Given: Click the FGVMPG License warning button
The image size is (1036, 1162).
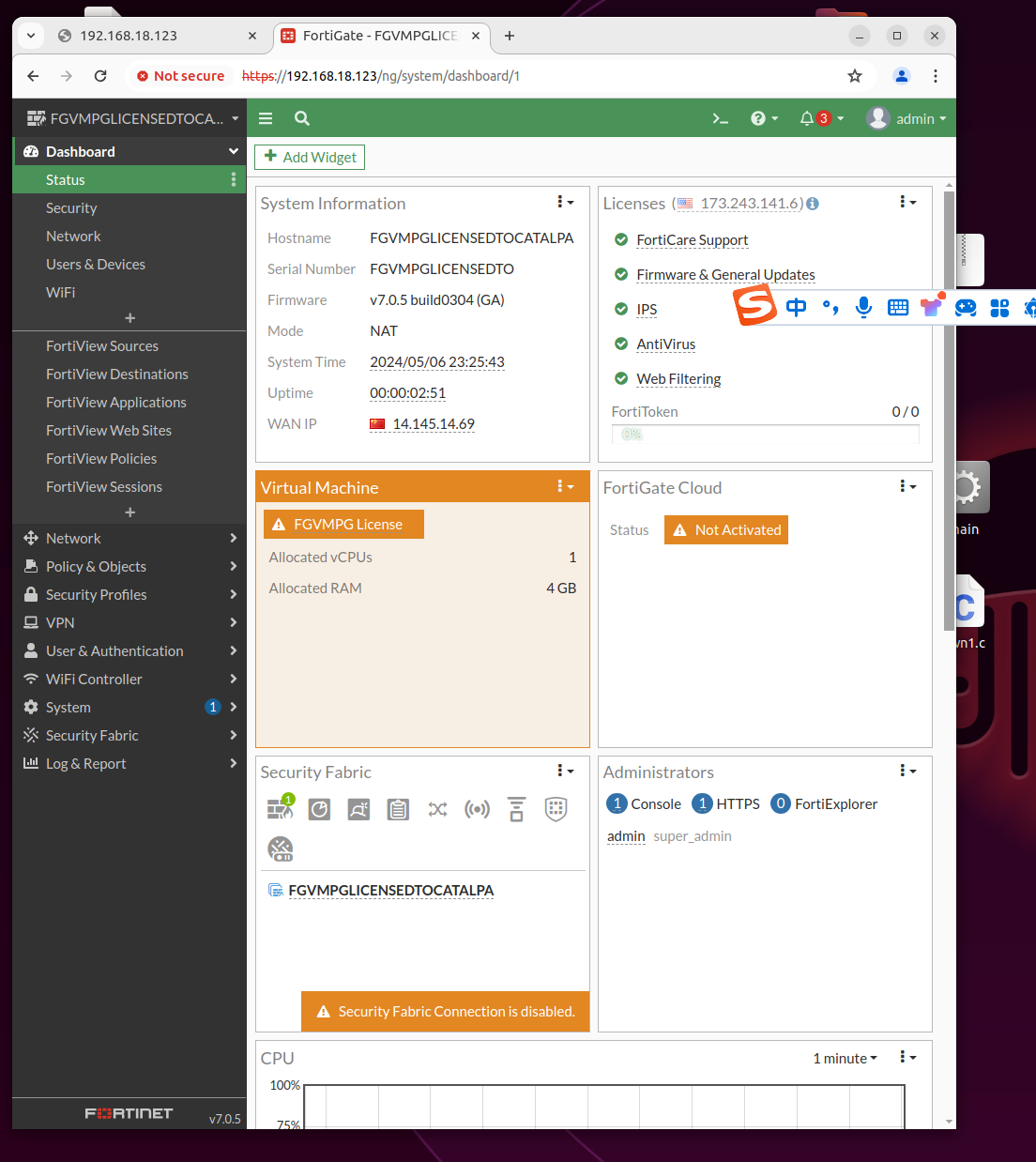Looking at the screenshot, I should 343,524.
